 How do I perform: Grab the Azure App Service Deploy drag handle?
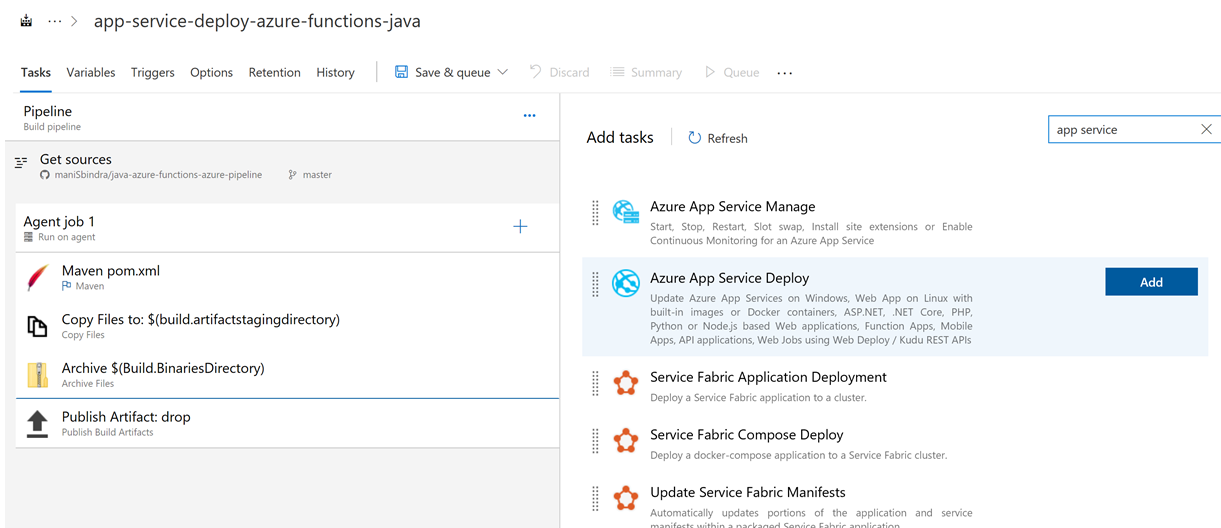(595, 284)
